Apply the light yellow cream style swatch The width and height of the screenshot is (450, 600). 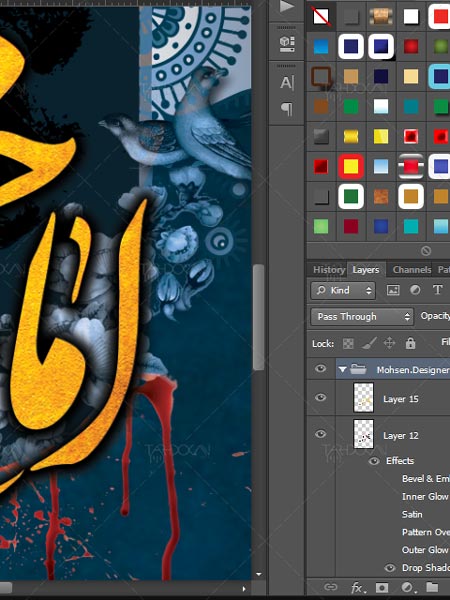[411, 77]
